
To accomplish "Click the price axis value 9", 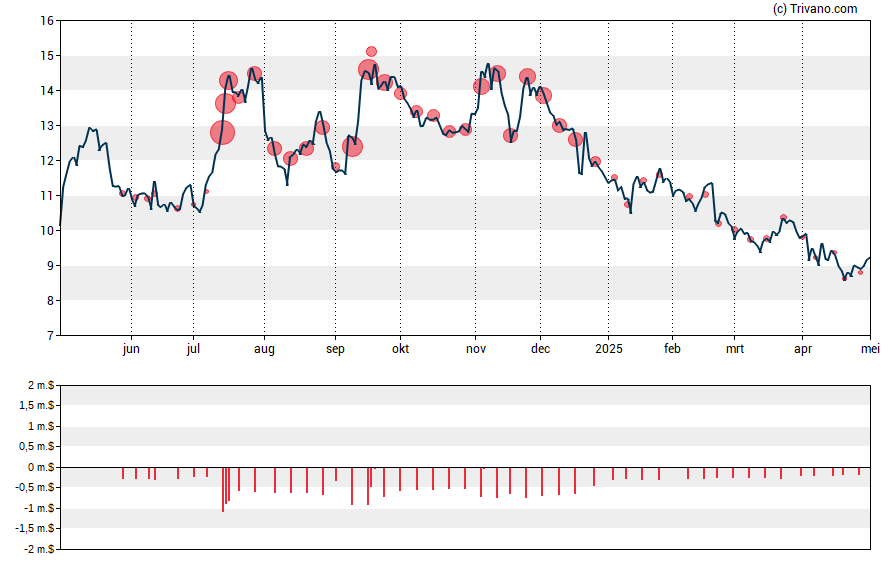I will 50,266.
